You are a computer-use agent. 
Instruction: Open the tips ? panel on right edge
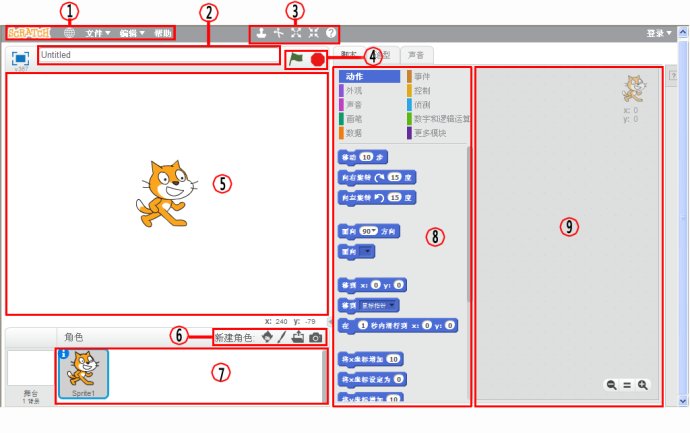[x=673, y=76]
